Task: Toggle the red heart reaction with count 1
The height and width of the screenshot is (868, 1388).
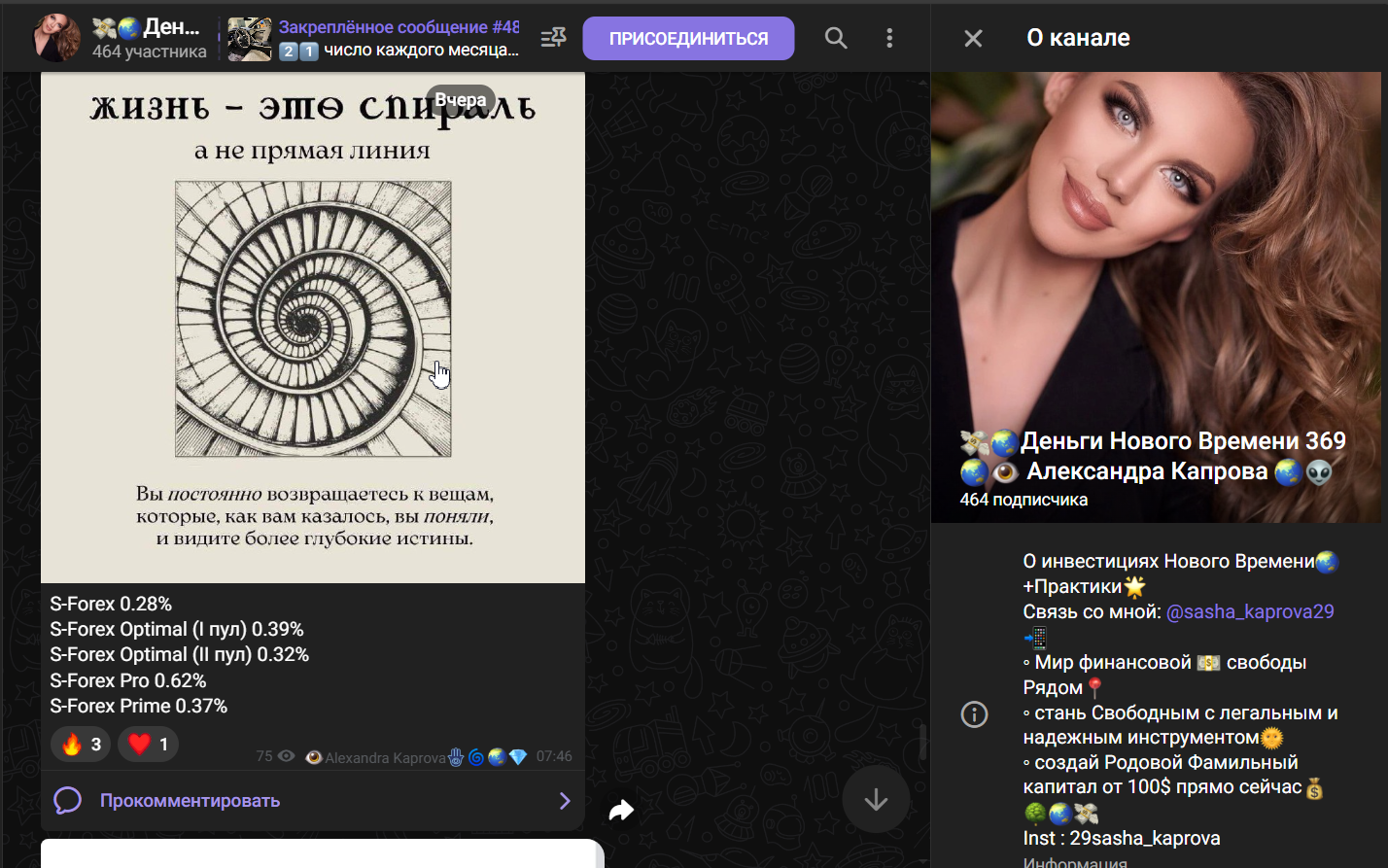Action: click(x=148, y=745)
